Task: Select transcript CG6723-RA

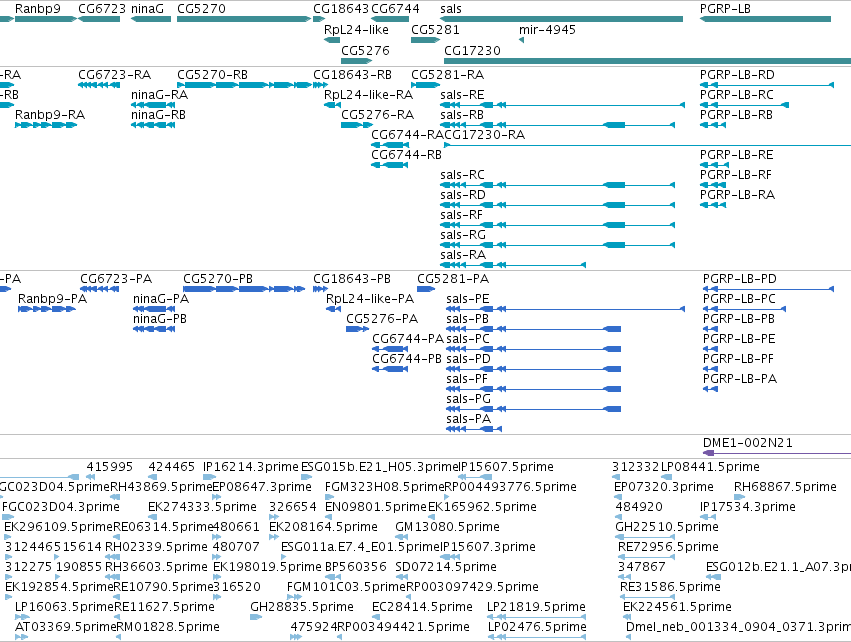Action: (99, 85)
